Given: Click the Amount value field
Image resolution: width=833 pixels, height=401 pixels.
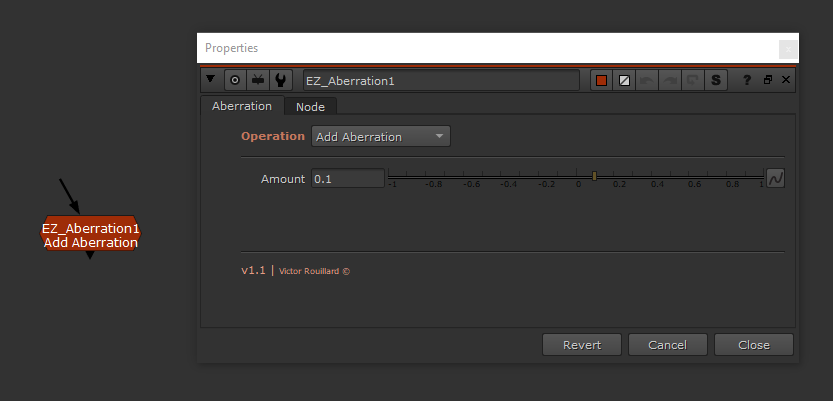Looking at the screenshot, I should [x=347, y=179].
